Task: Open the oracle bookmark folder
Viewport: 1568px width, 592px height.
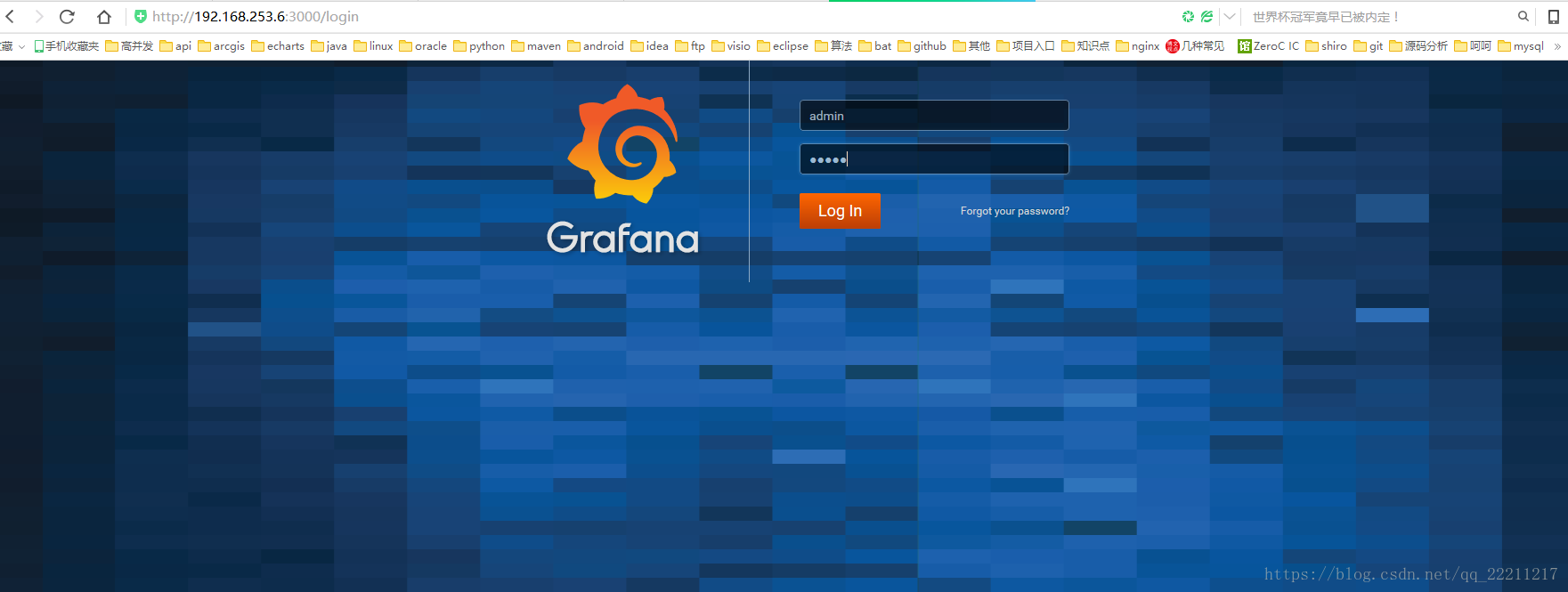Action: tap(423, 46)
